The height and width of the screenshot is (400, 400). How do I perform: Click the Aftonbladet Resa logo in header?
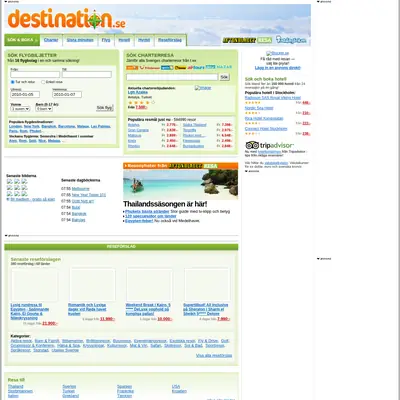pyautogui.click(x=247, y=40)
